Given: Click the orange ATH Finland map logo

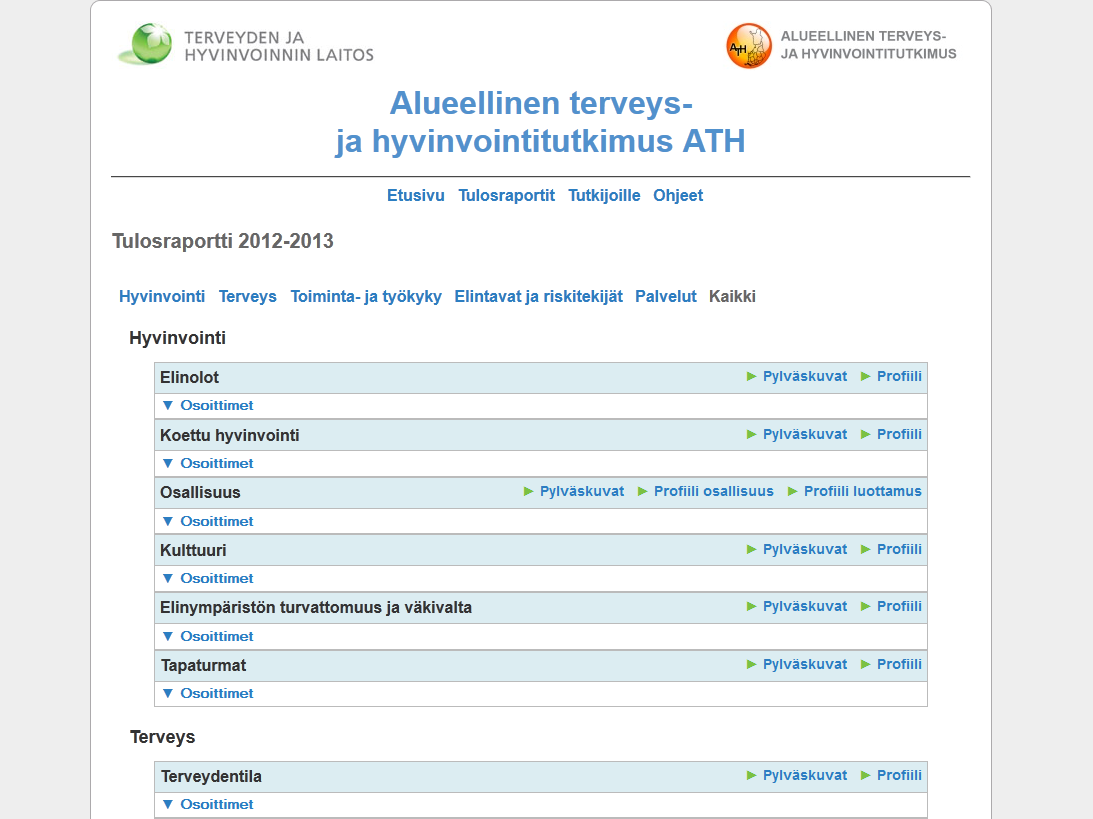Looking at the screenshot, I should (749, 46).
